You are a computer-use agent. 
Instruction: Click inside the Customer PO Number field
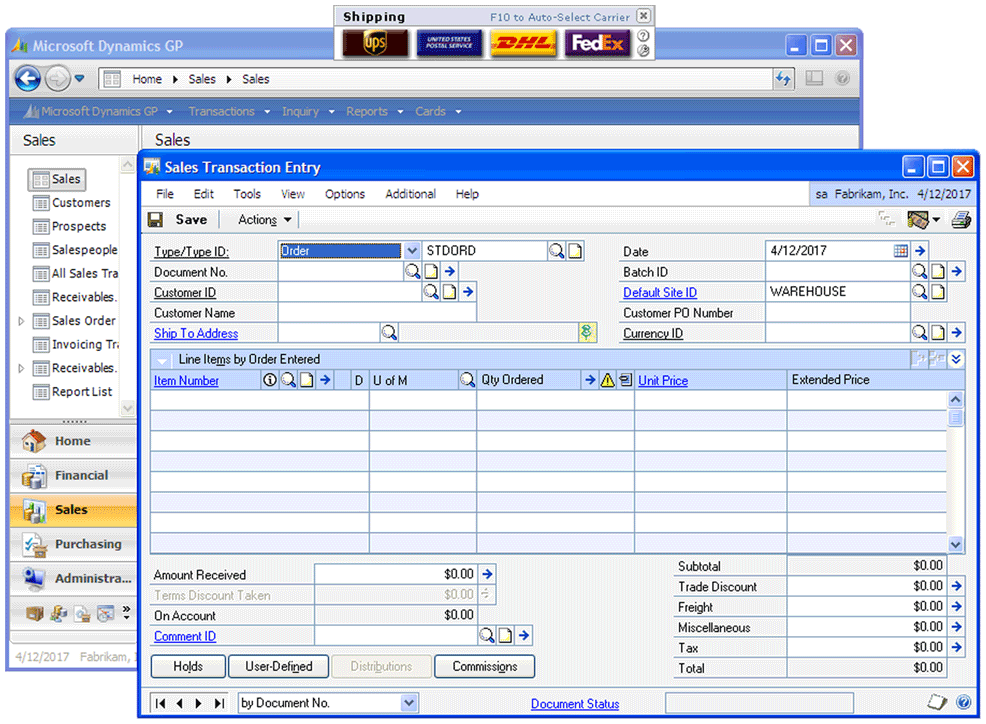pyautogui.click(x=840, y=312)
